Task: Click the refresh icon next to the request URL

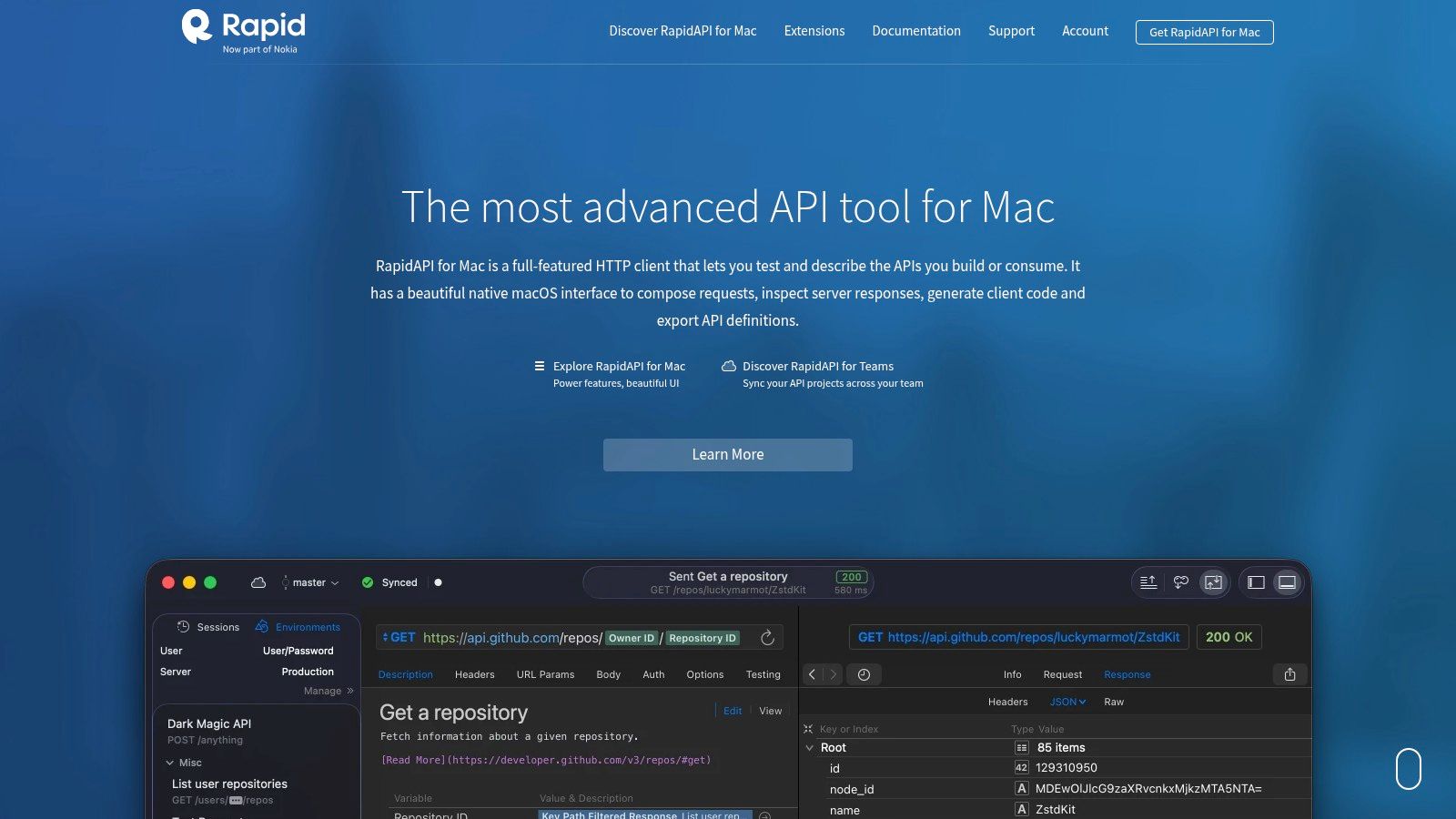Action: point(767,637)
